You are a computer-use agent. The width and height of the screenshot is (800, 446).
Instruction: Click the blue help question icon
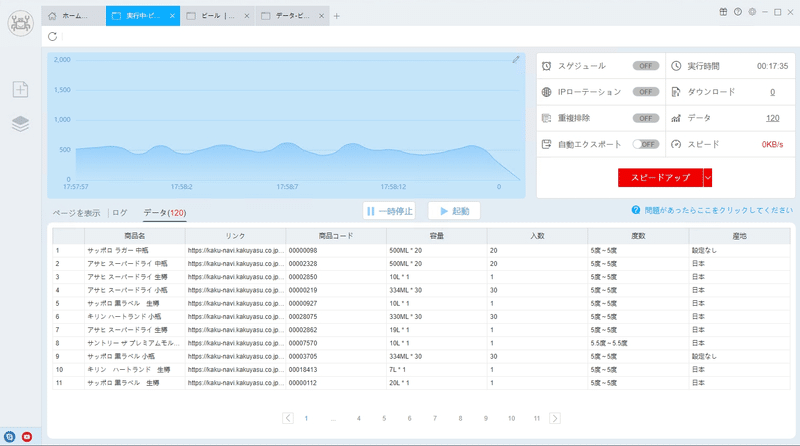coord(636,210)
